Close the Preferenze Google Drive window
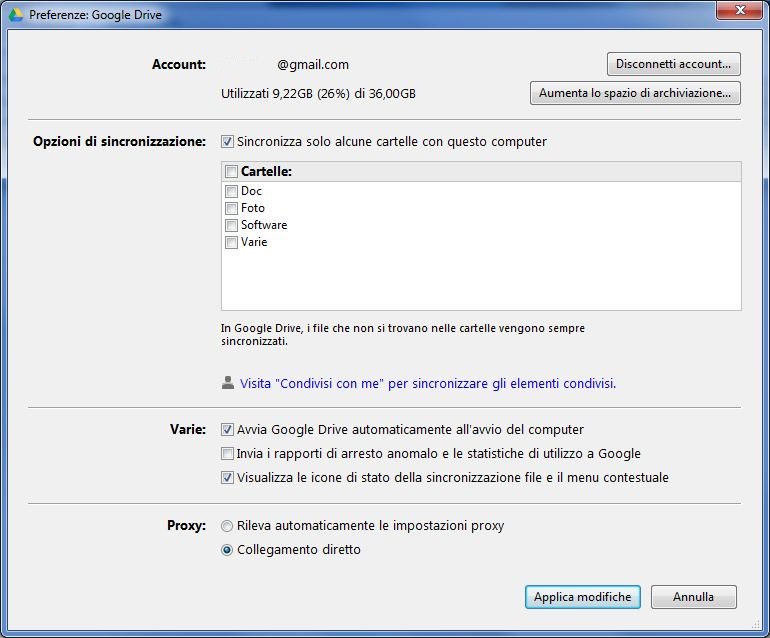 point(740,10)
